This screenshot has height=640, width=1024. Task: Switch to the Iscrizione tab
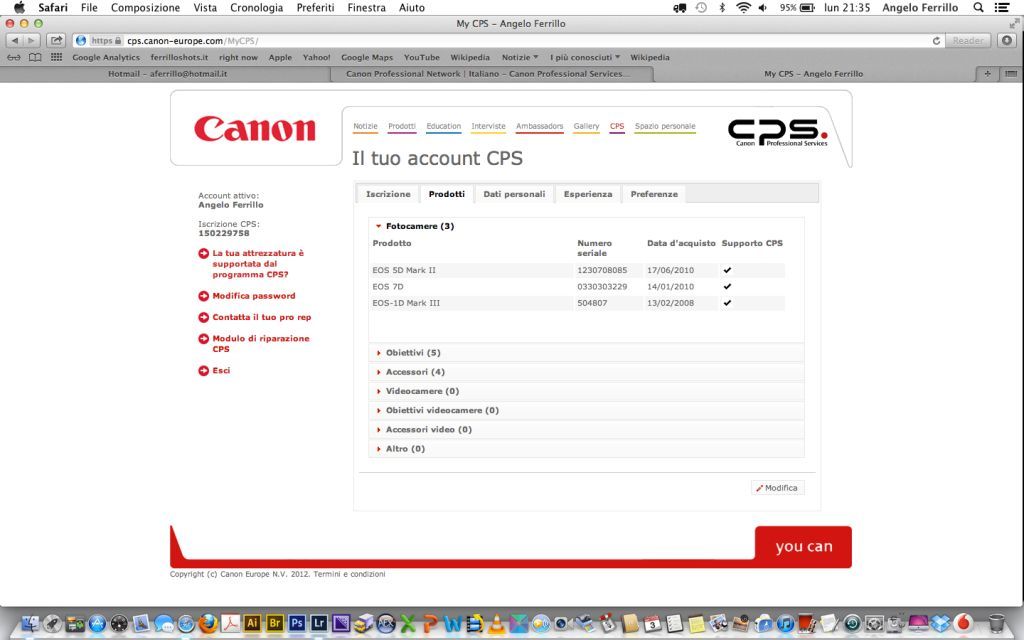coord(388,194)
